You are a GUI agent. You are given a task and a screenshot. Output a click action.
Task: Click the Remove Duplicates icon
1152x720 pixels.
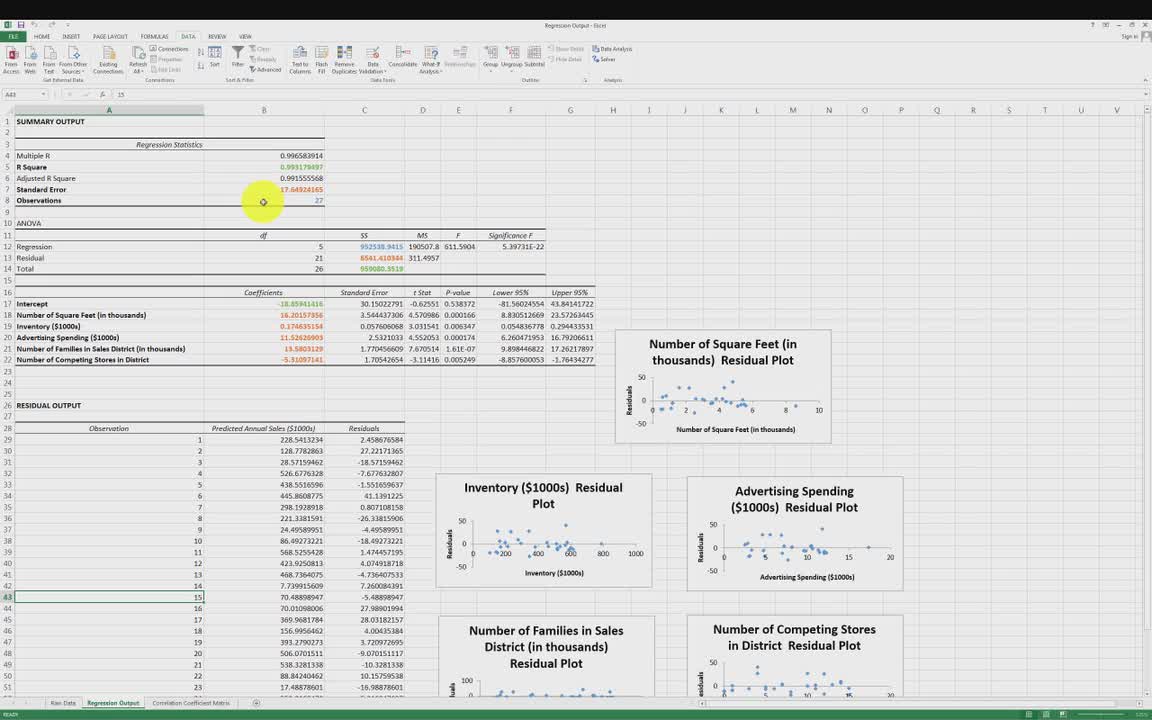pos(344,57)
